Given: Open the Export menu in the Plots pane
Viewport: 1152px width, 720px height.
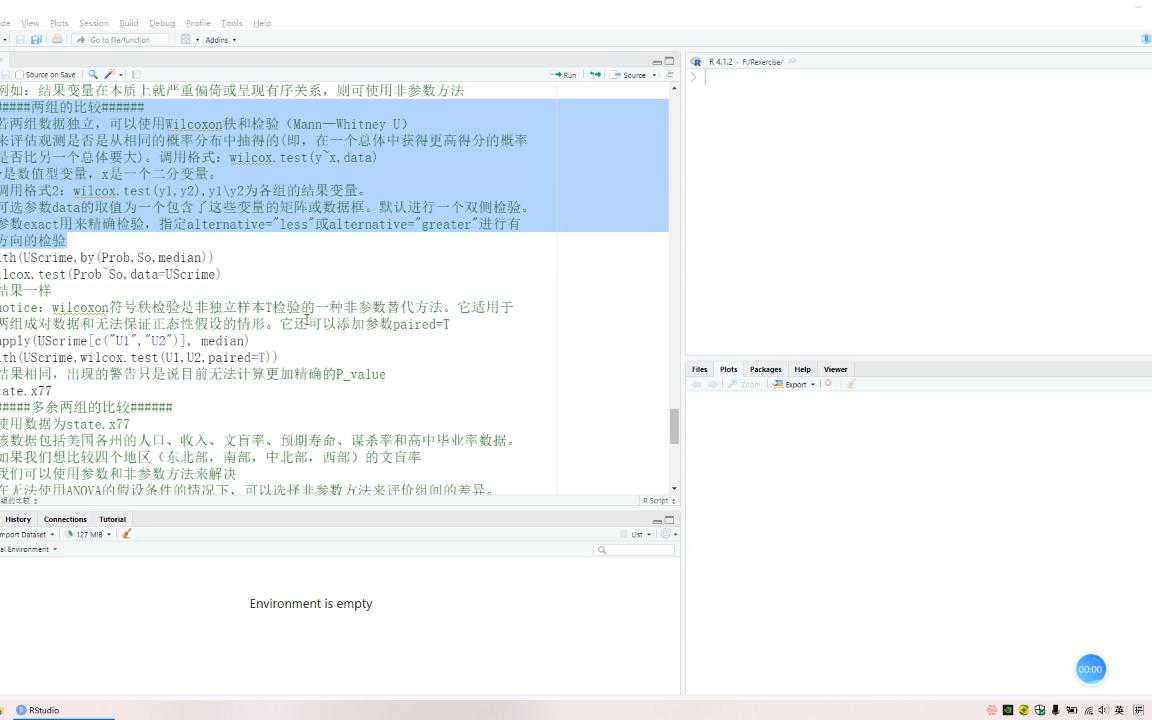Looking at the screenshot, I should 794,384.
